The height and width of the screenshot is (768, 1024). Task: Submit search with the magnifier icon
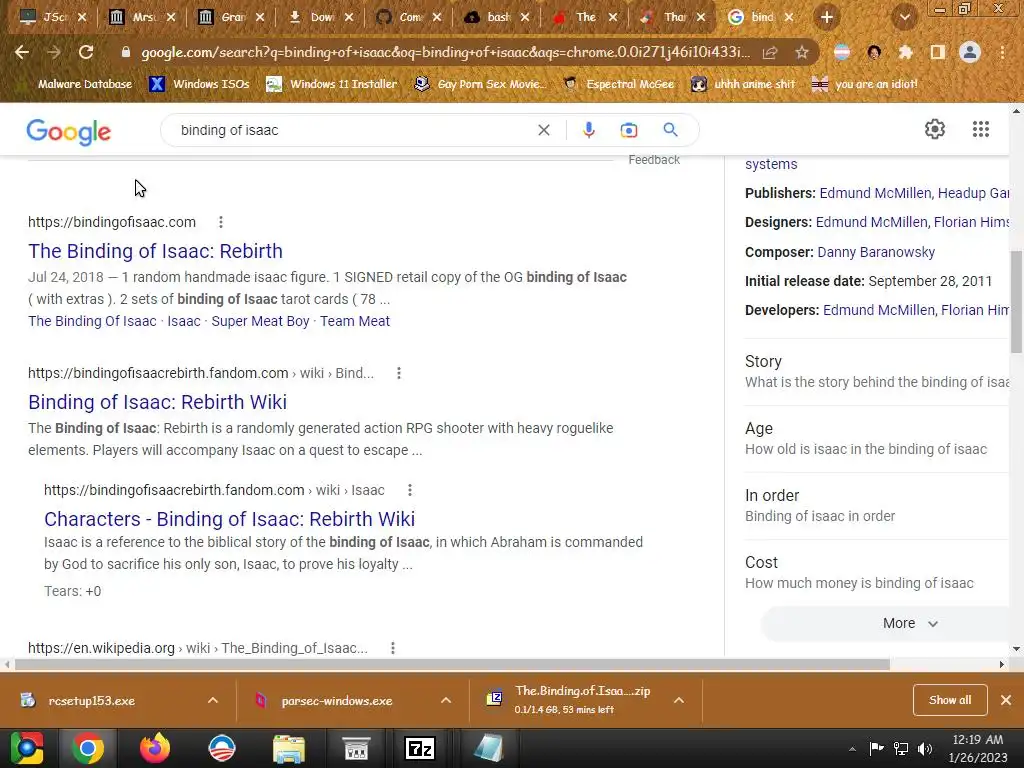coord(670,130)
